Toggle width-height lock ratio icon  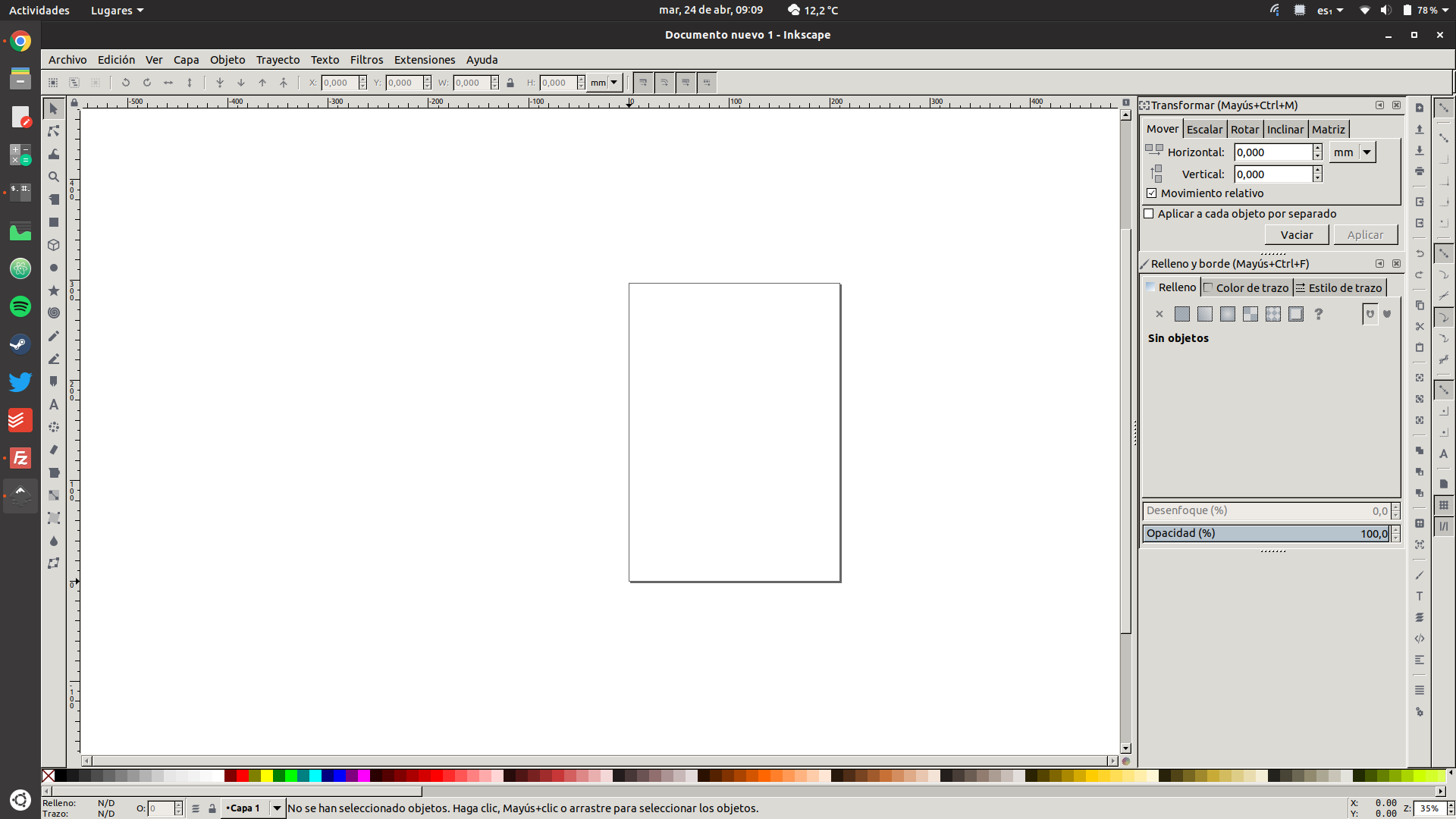pyautogui.click(x=510, y=83)
